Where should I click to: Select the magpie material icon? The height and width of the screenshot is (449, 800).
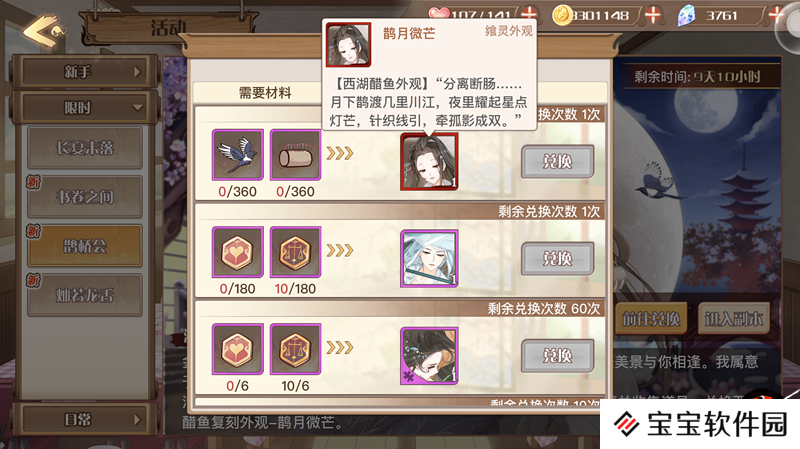(x=238, y=155)
